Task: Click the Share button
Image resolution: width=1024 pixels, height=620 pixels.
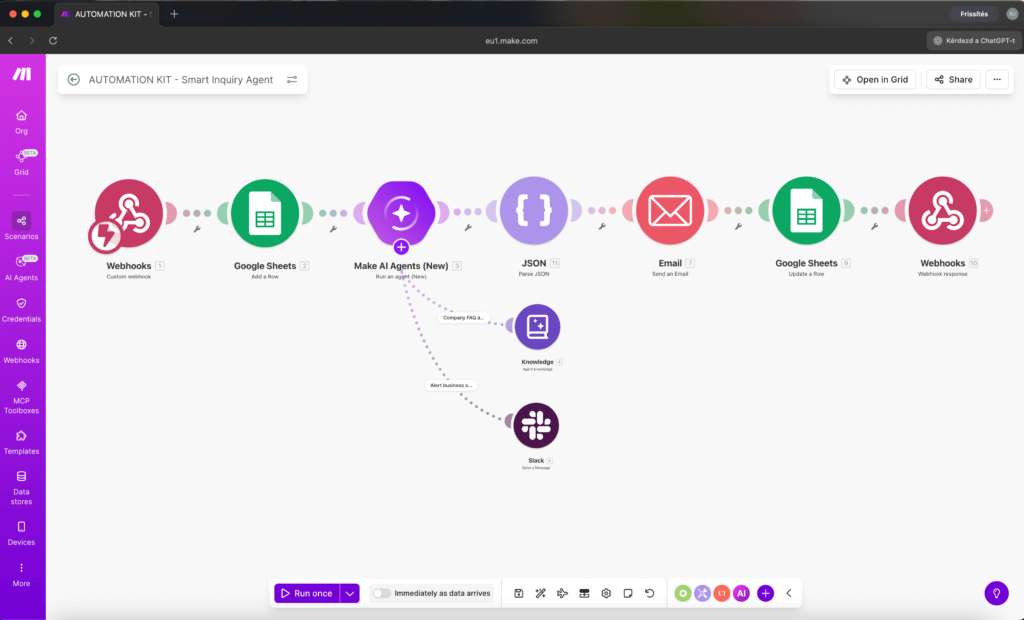Action: click(x=951, y=79)
